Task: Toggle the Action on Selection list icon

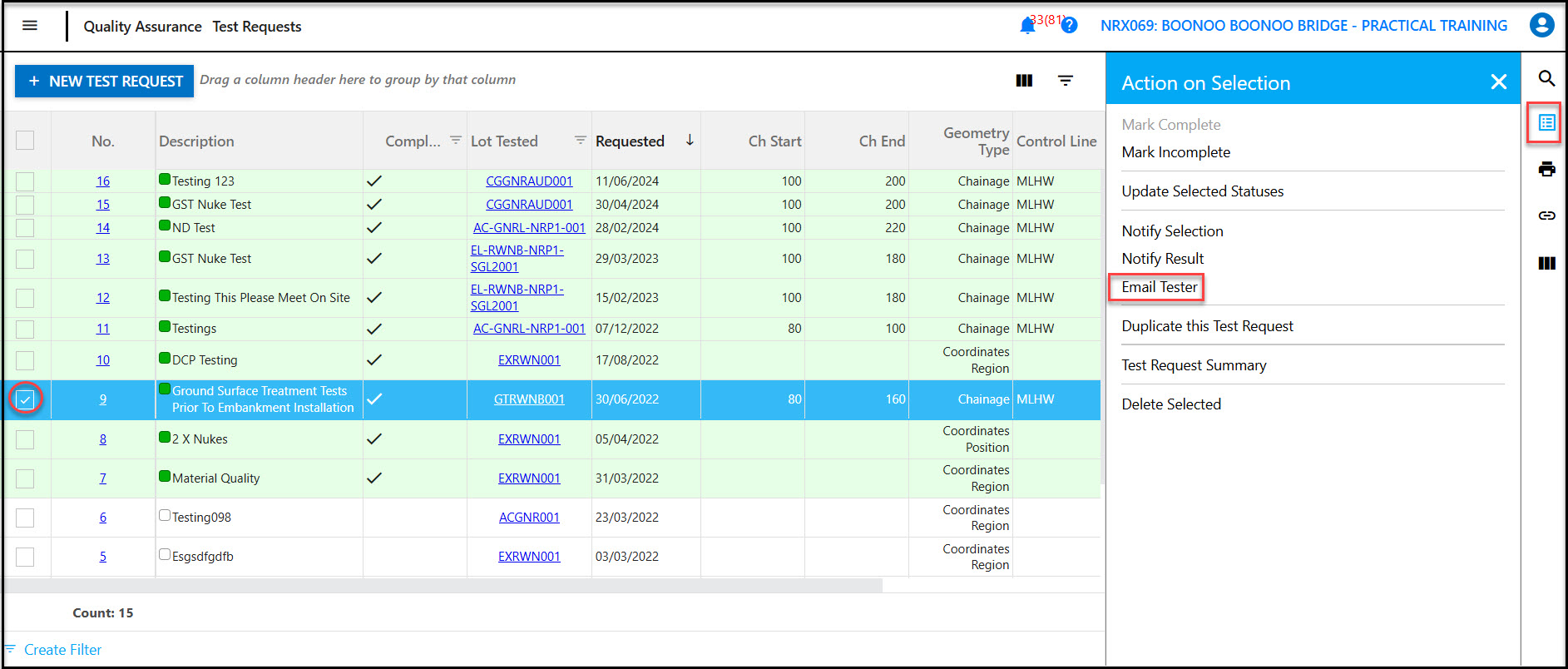Action: [1546, 123]
